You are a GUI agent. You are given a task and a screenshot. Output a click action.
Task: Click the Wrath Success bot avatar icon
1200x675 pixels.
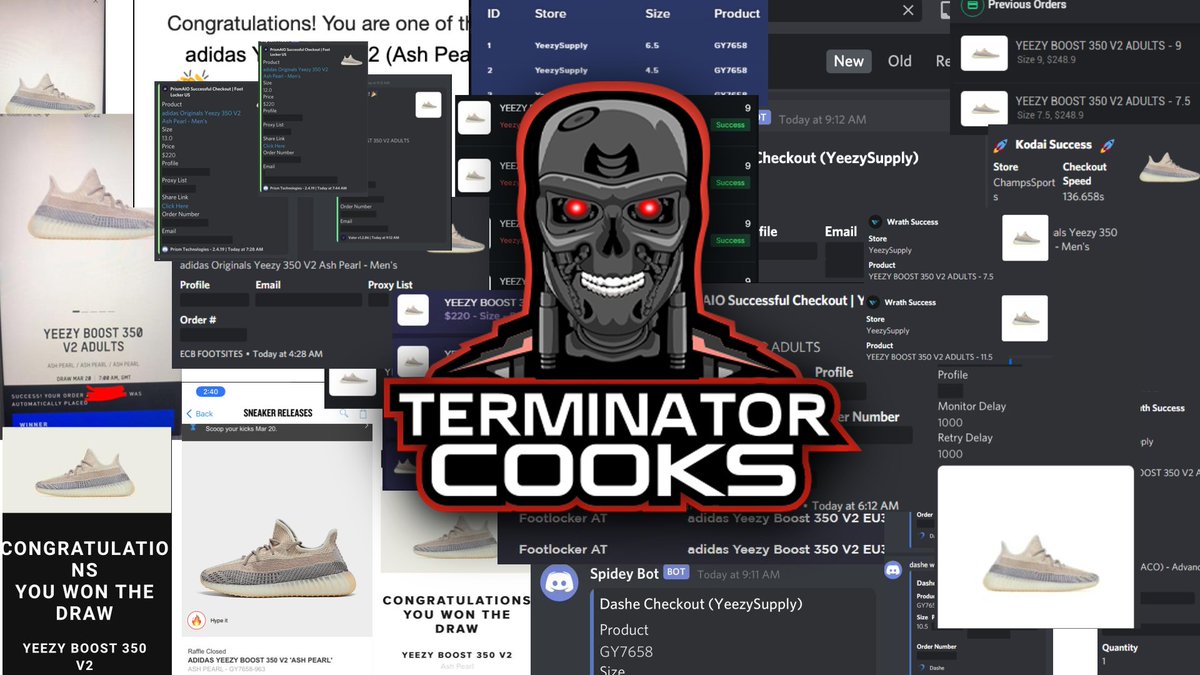tap(875, 221)
